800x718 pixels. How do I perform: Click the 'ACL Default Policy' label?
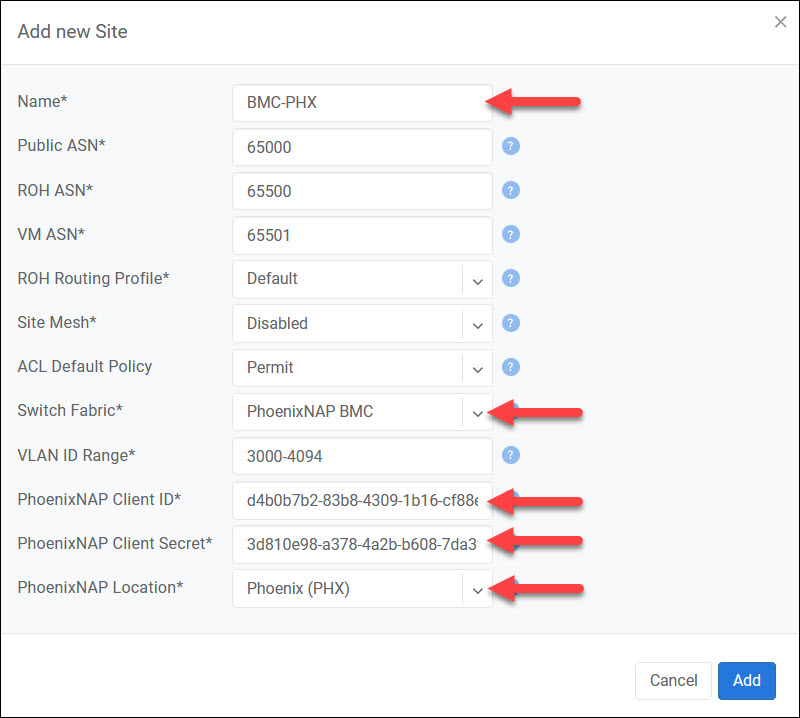pos(85,366)
